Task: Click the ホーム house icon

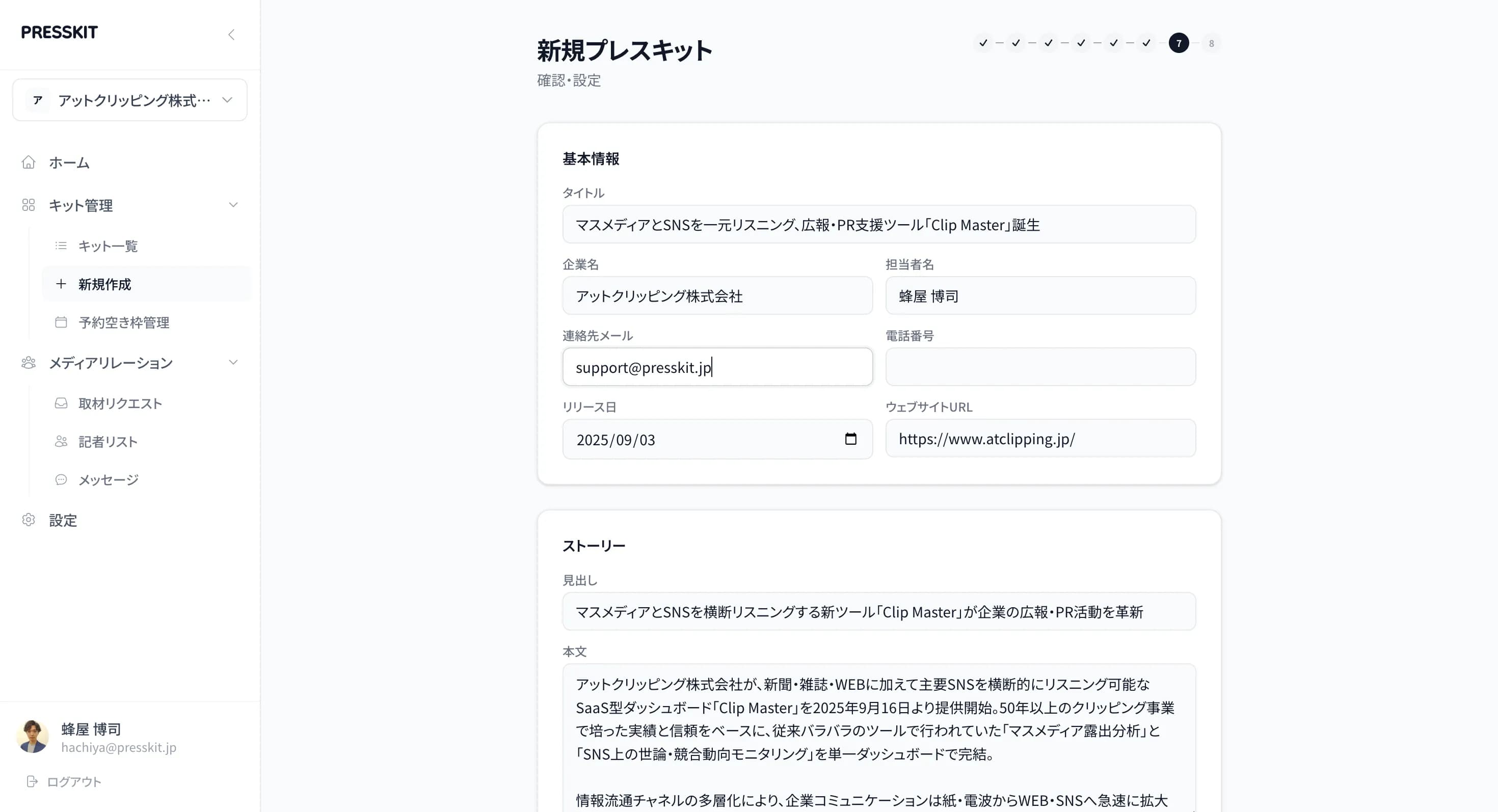Action: coord(29,162)
